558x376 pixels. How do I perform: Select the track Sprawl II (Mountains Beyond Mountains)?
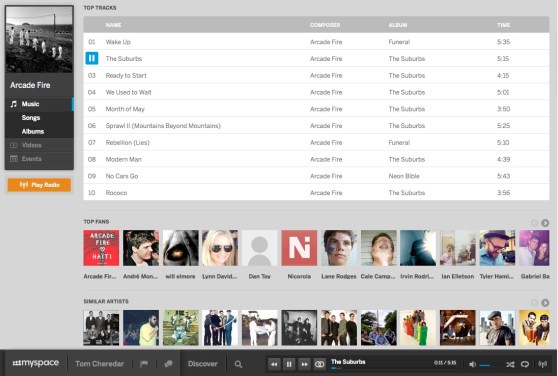(316, 126)
